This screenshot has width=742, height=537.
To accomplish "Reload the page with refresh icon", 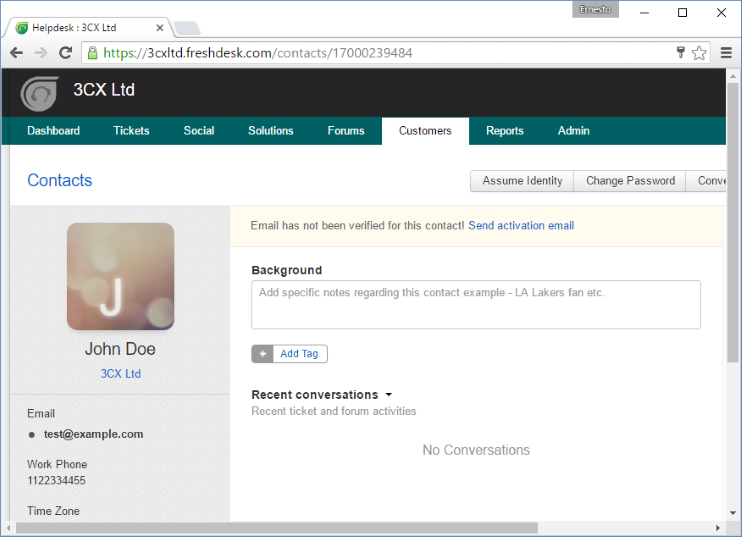I will tap(65, 53).
